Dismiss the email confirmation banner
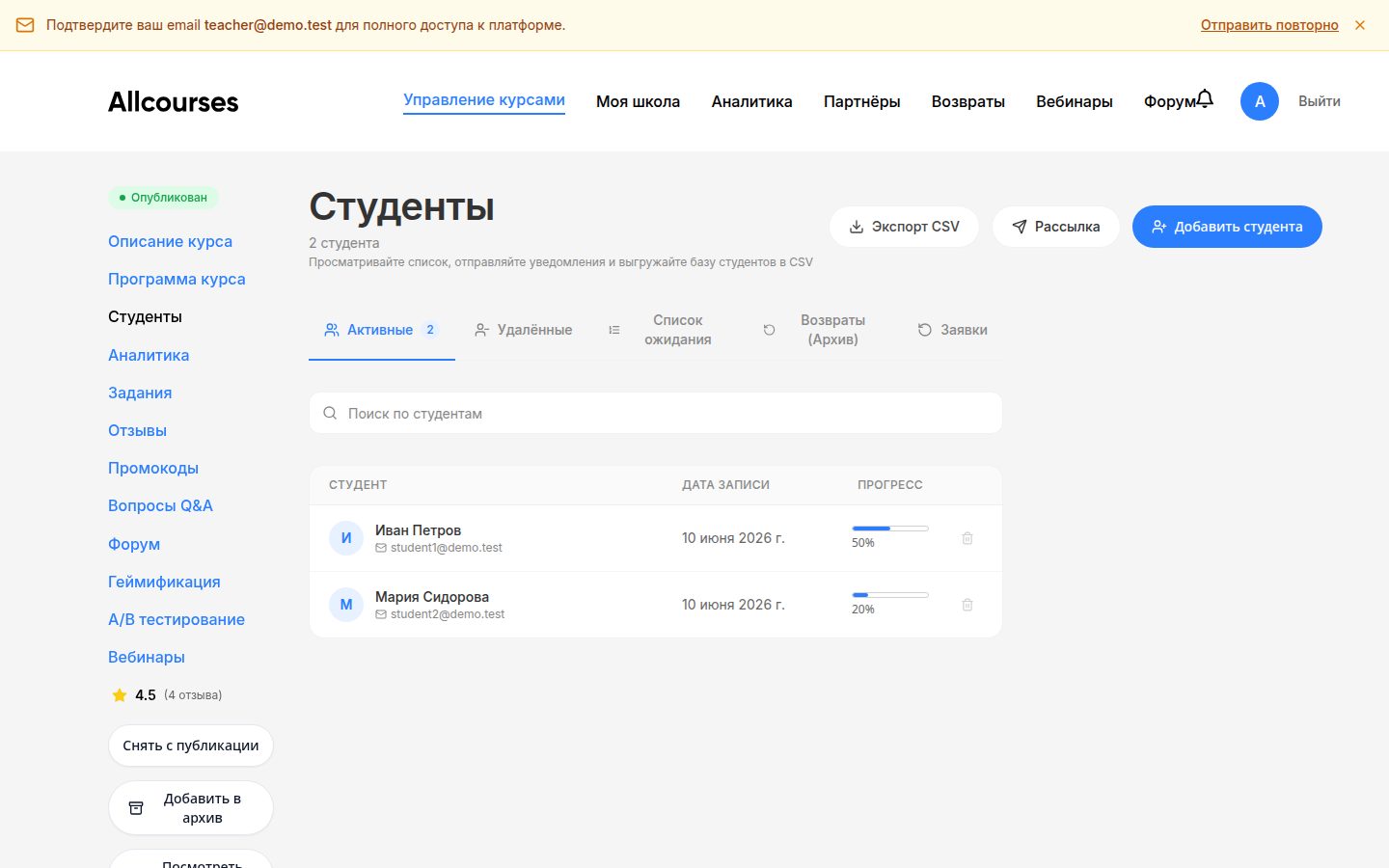Image resolution: width=1389 pixels, height=868 pixels. tap(1360, 25)
